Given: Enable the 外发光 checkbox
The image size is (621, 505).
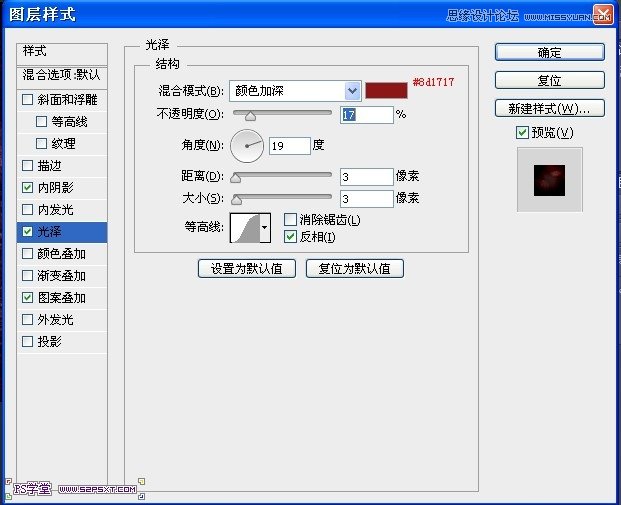Looking at the screenshot, I should click(27, 320).
